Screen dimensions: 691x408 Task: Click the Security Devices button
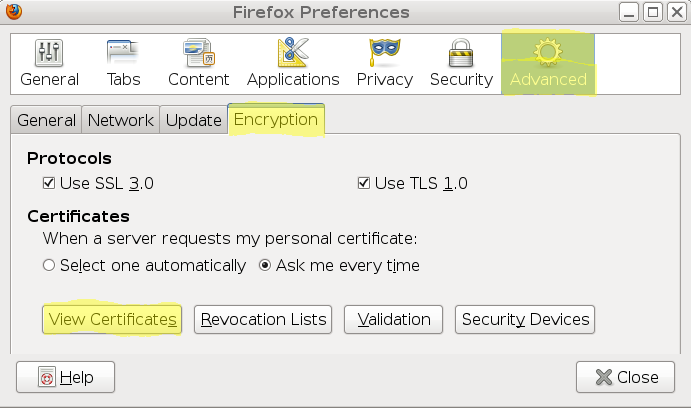[525, 319]
